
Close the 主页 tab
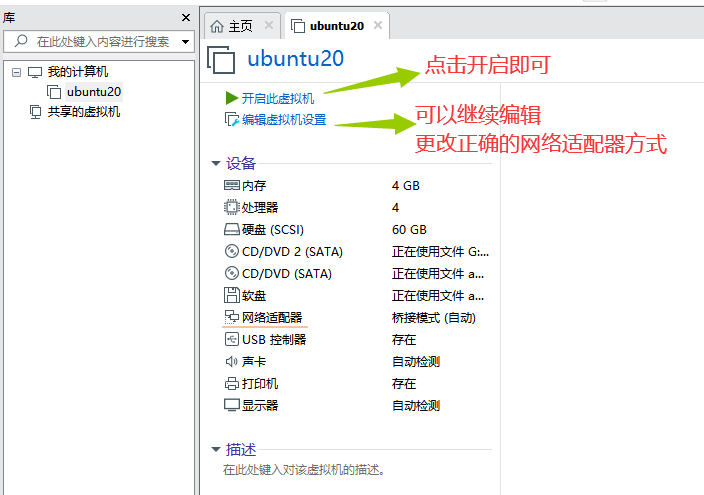(269, 25)
